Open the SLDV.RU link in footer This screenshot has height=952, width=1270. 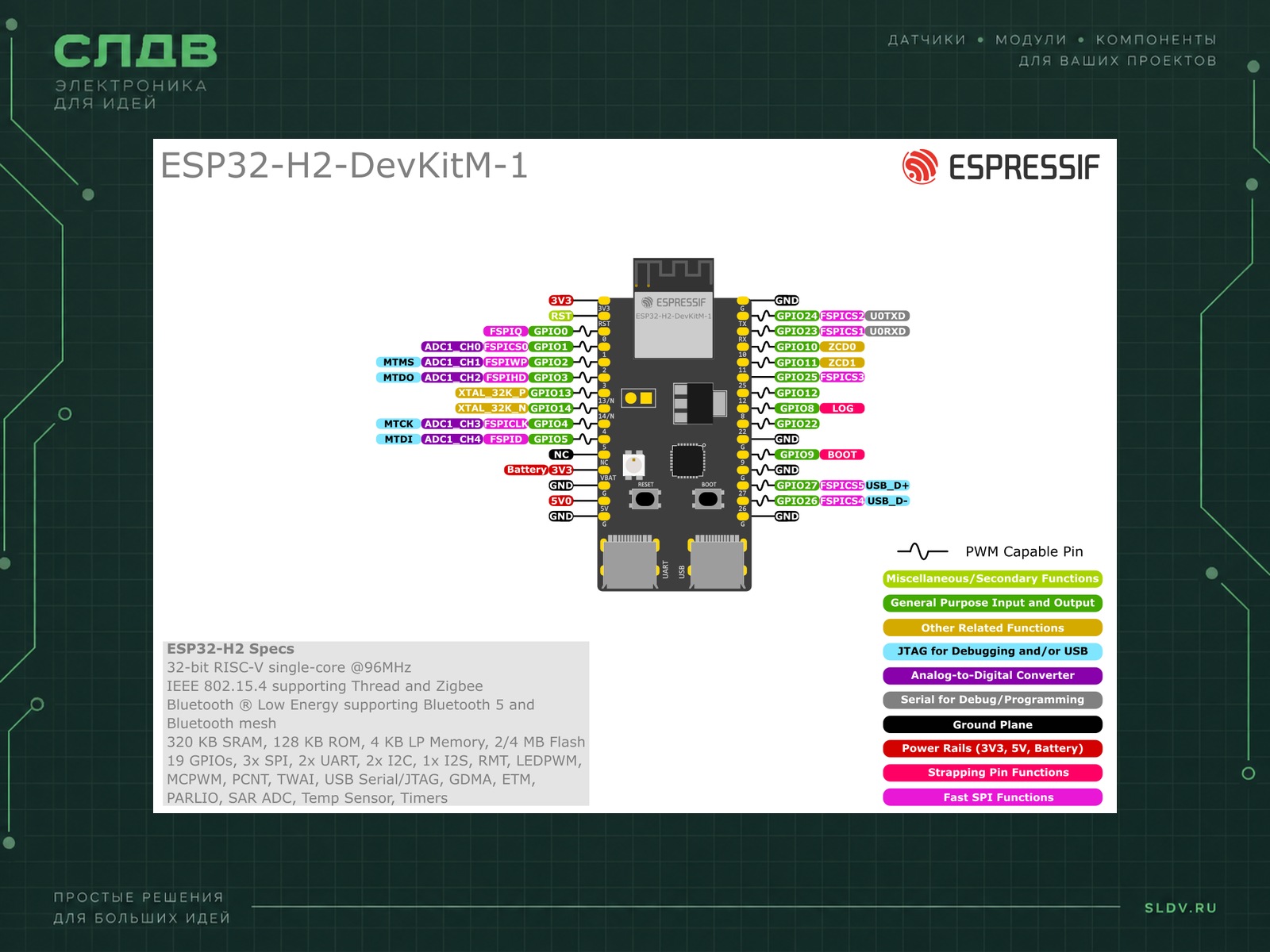pos(1180,908)
